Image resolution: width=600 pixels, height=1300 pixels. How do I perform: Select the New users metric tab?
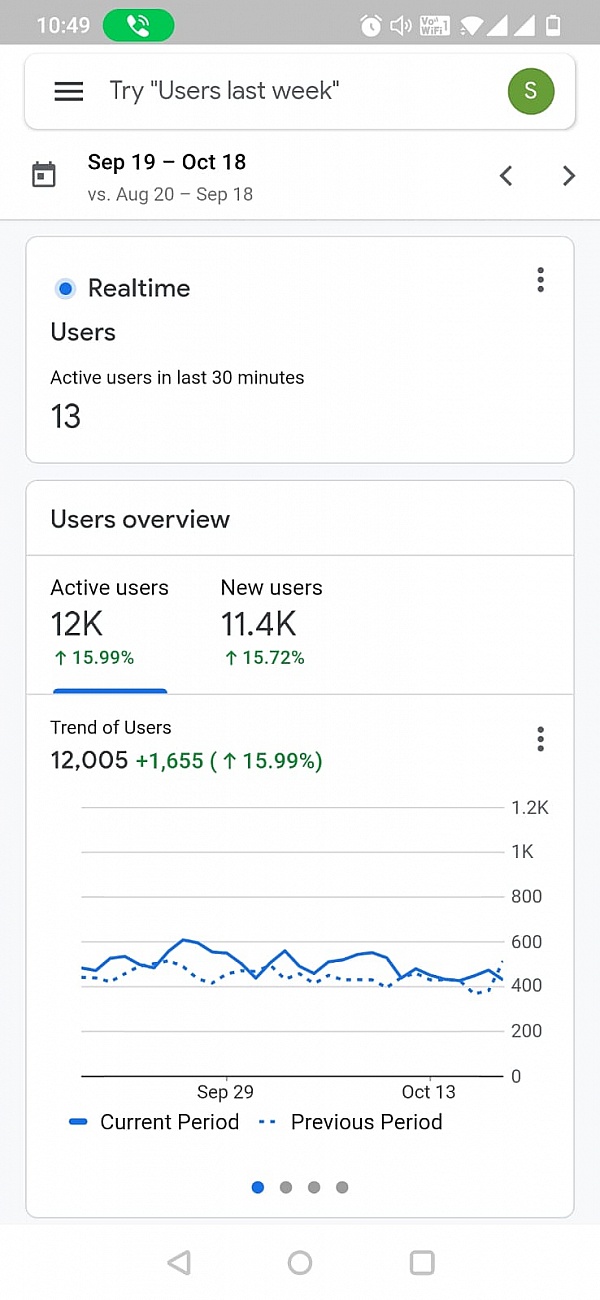tap(271, 620)
